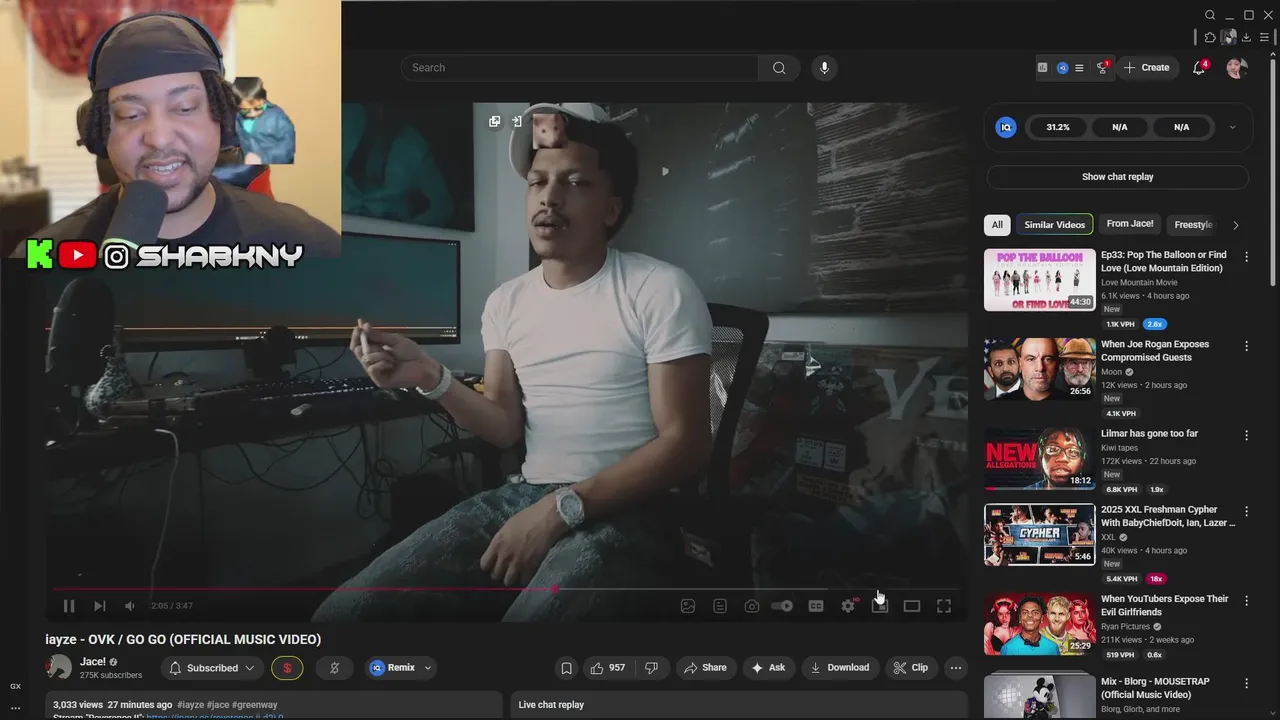Open the Subscribed notification dropdown
The height and width of the screenshot is (720, 1280).
coord(212,668)
